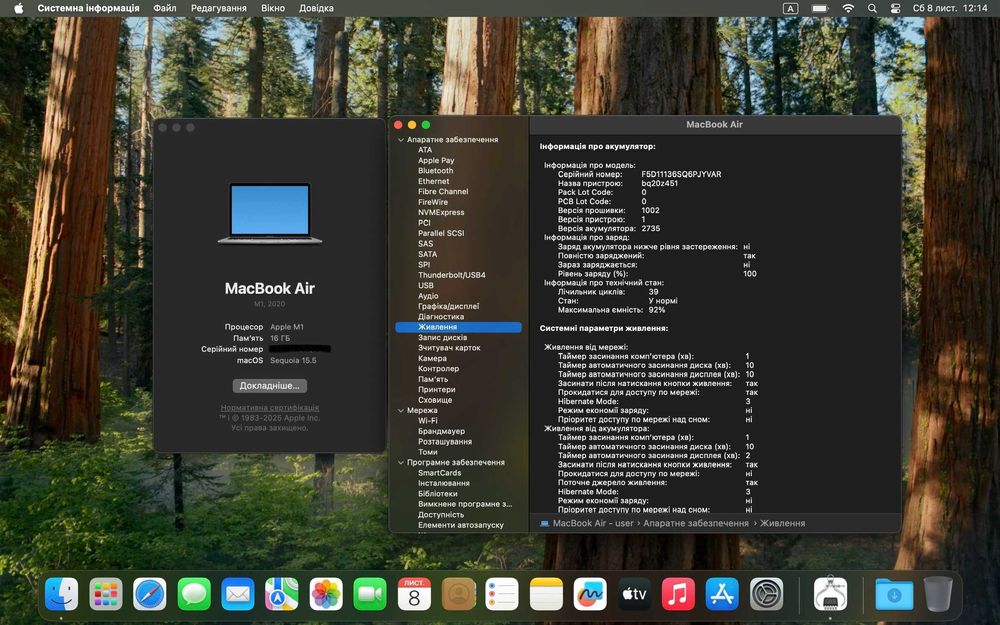Click the MacBook Air laptop image
This screenshot has width=1000, height=625.
point(270,214)
